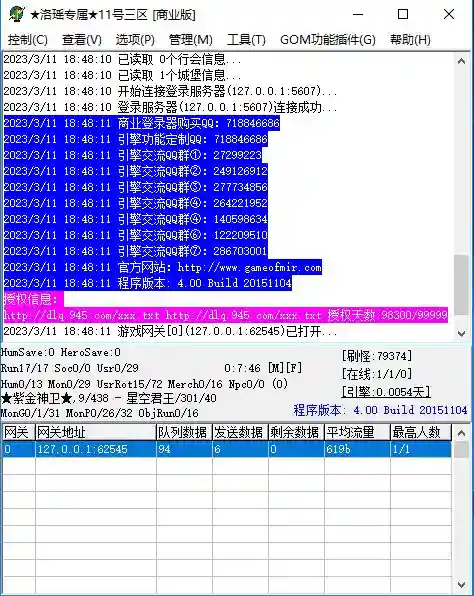This screenshot has width=474, height=596.
Task: Click the blue 程序版本 4.00 Build label
Action: pos(380,410)
